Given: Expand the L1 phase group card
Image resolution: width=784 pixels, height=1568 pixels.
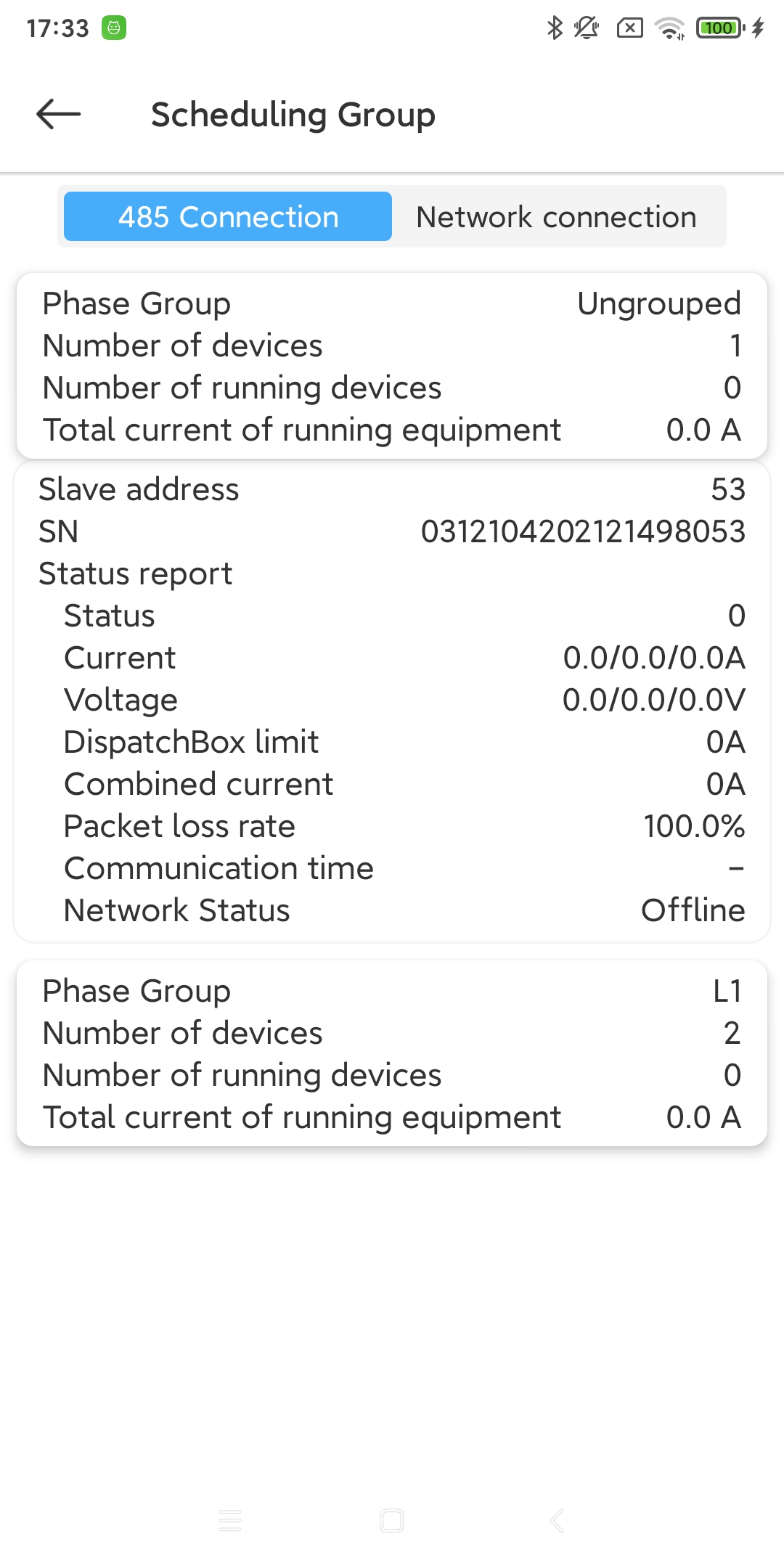Looking at the screenshot, I should tap(392, 1053).
